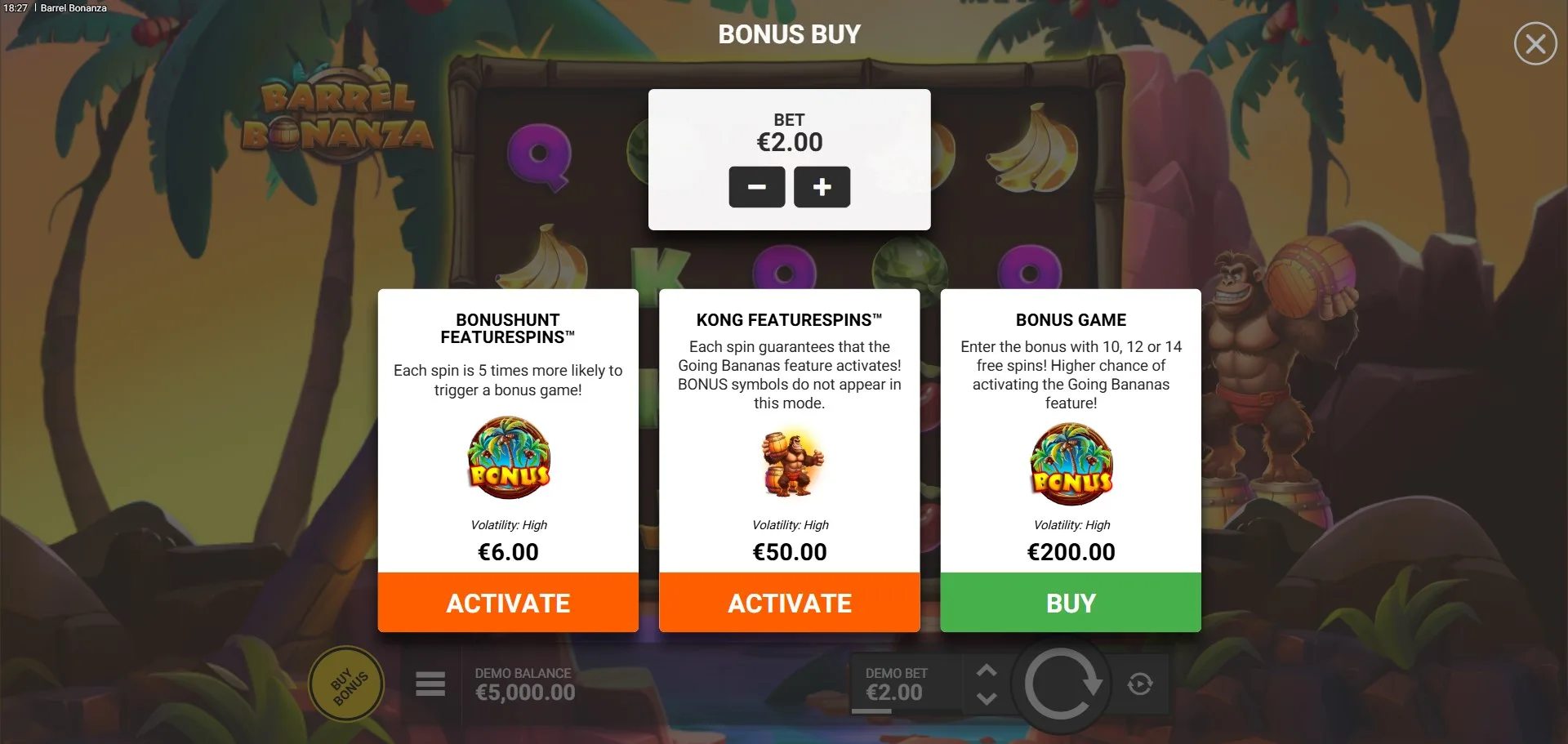Close the Bonus Buy dialog
The image size is (1568, 744).
[1535, 43]
